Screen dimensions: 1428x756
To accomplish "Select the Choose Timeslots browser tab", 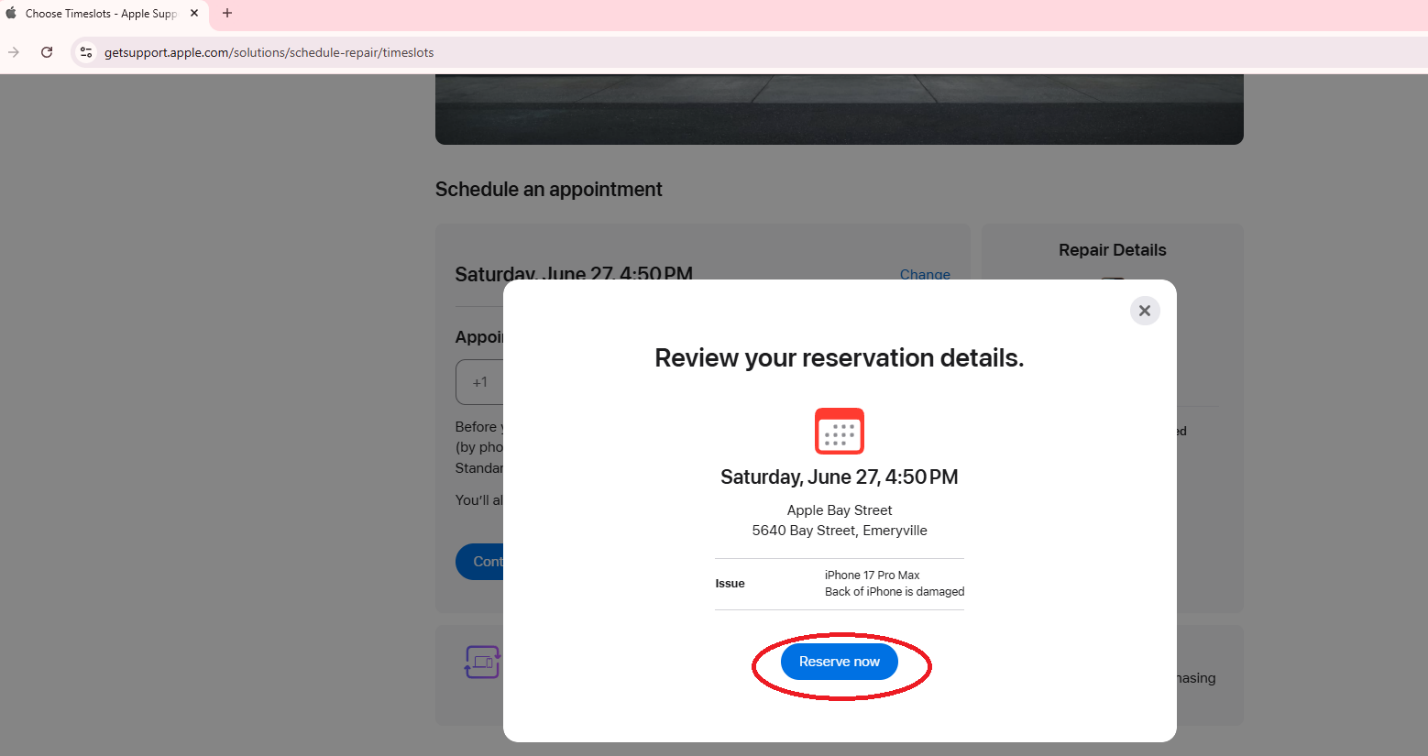I will pos(104,14).
